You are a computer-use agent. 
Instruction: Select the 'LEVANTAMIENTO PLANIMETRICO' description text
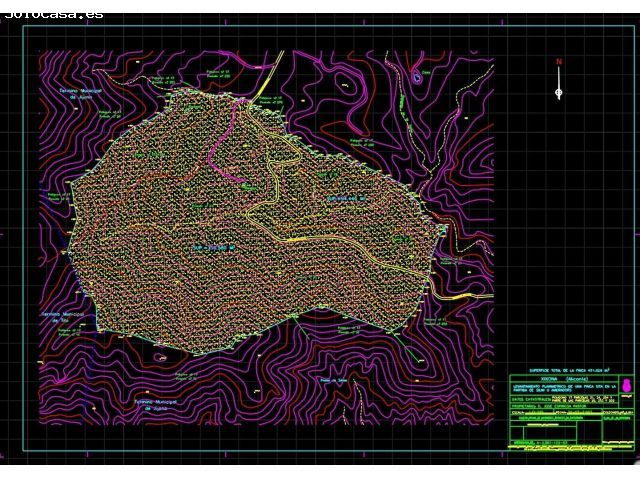pyautogui.click(x=564, y=388)
